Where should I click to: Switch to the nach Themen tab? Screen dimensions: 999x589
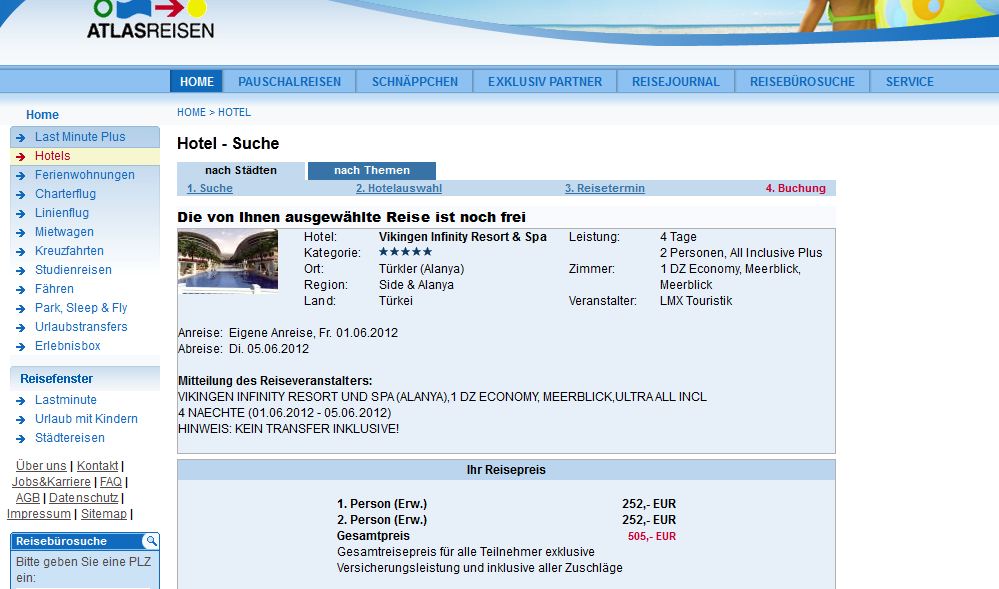[372, 171]
